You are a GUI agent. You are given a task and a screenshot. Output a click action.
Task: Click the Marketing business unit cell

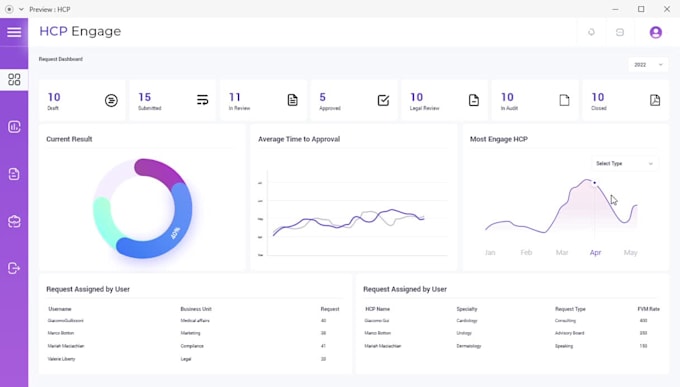click(190, 333)
